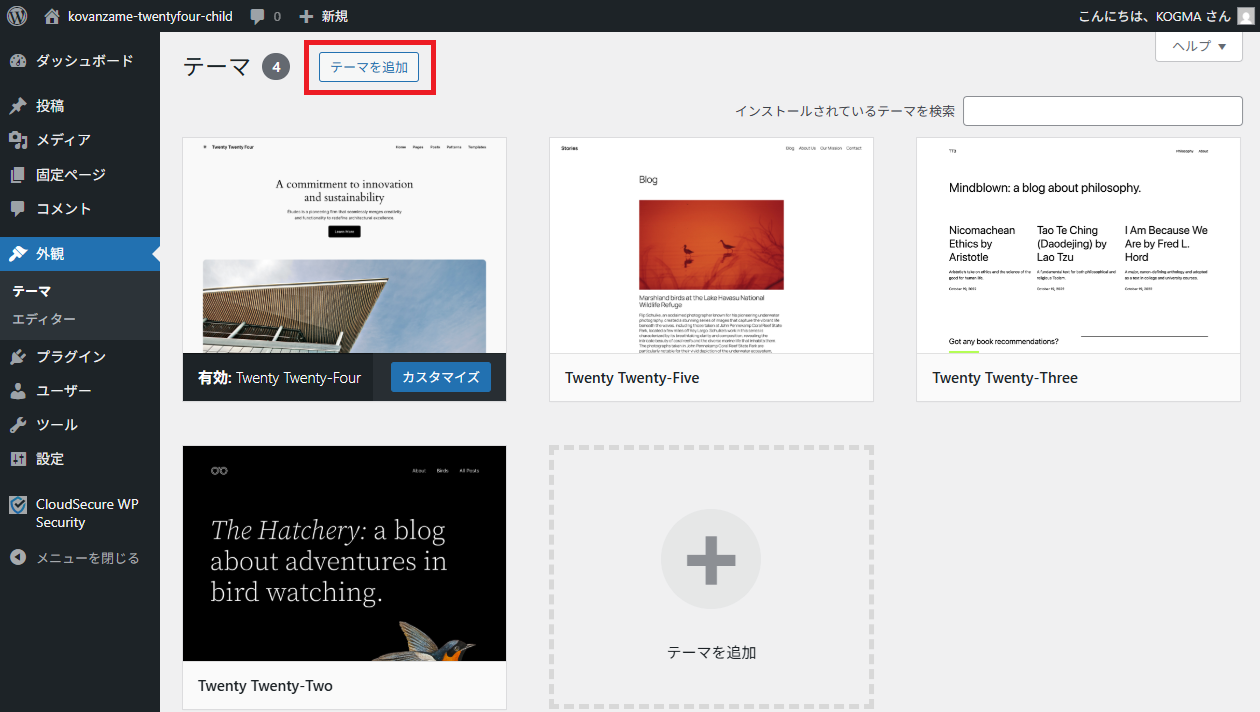The height and width of the screenshot is (712, 1260).
Task: Open the site home icon in admin bar
Action: click(52, 16)
